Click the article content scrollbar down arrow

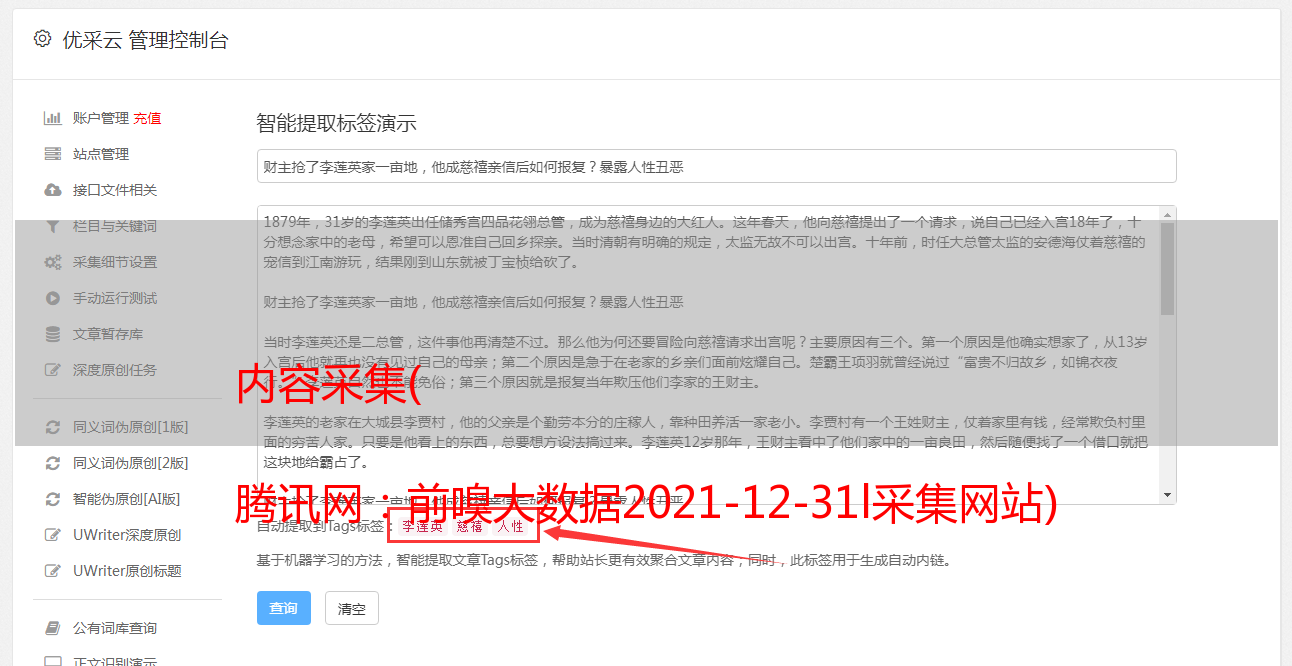pyautogui.click(x=1167, y=495)
